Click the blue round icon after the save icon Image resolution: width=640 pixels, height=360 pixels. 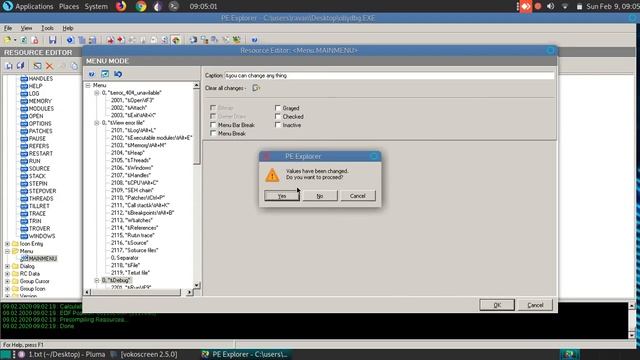(x=70, y=40)
